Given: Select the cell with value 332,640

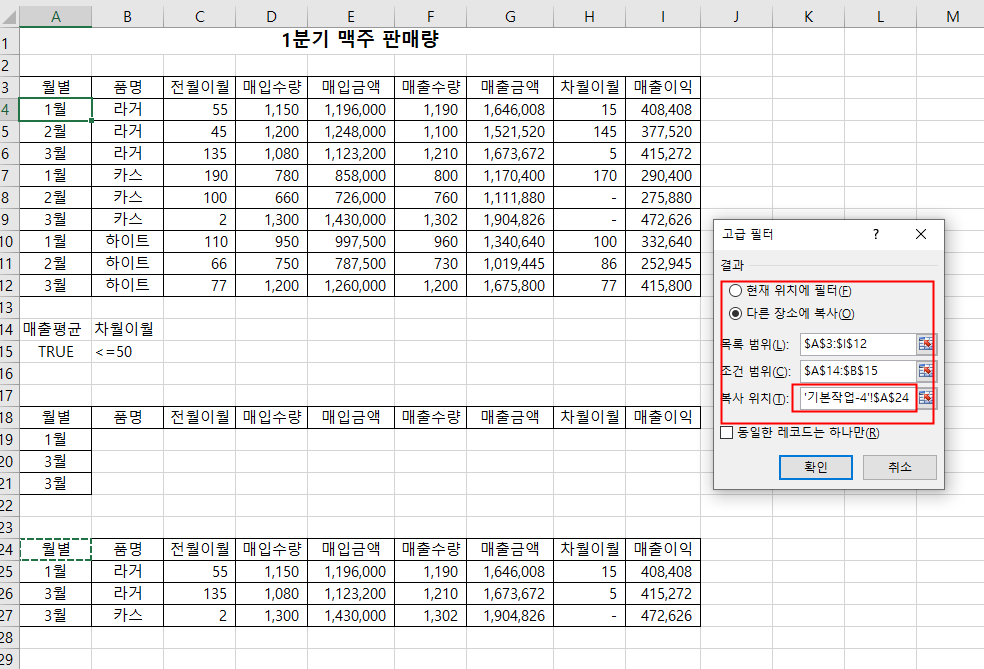Looking at the screenshot, I should pyautogui.click(x=663, y=242).
